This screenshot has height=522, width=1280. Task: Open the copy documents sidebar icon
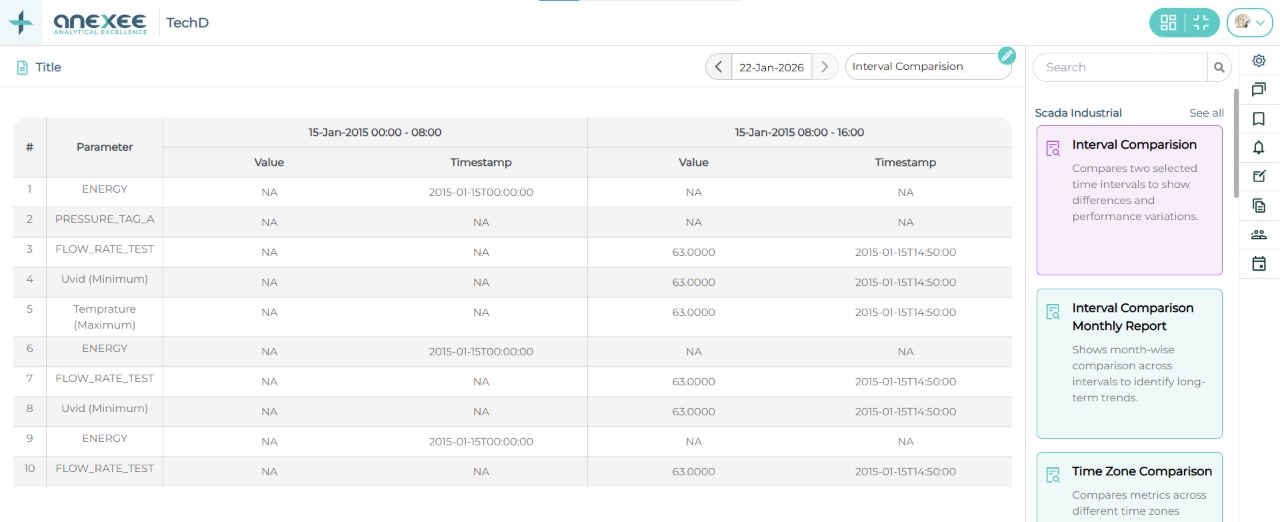pos(1259,206)
